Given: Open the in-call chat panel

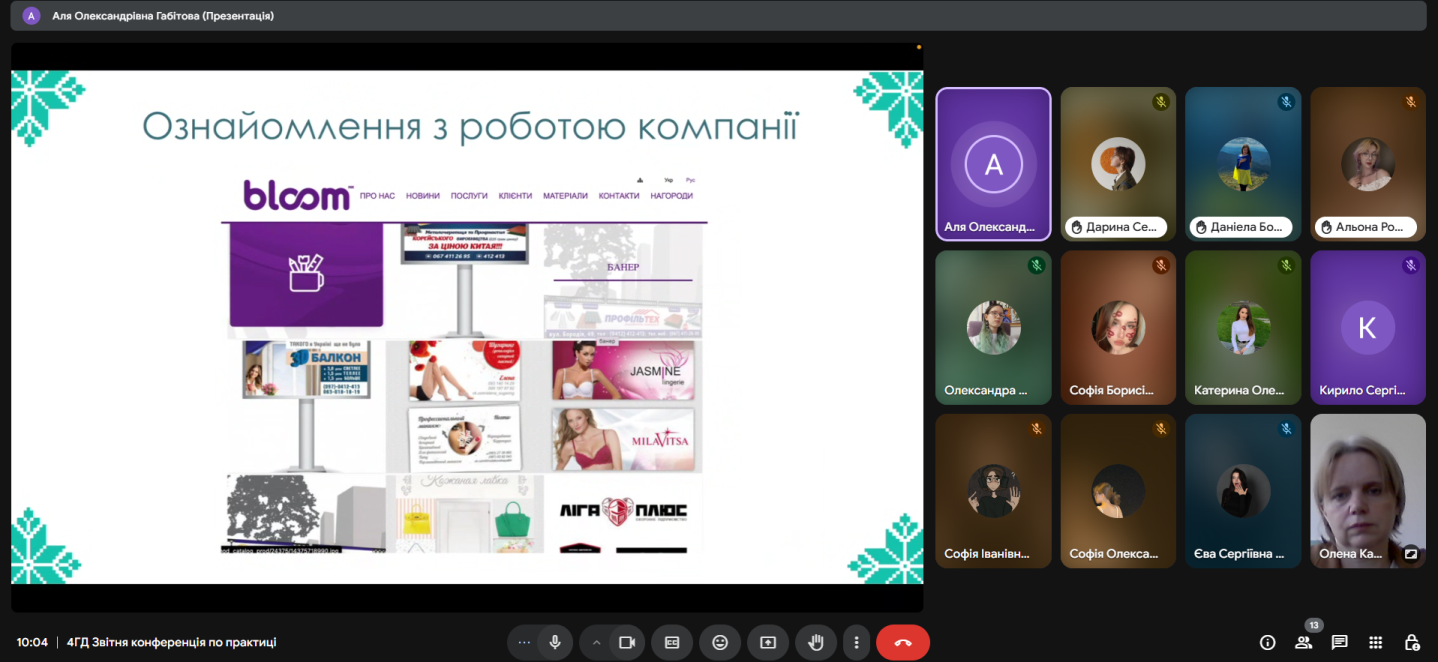Looking at the screenshot, I should pos(1339,642).
